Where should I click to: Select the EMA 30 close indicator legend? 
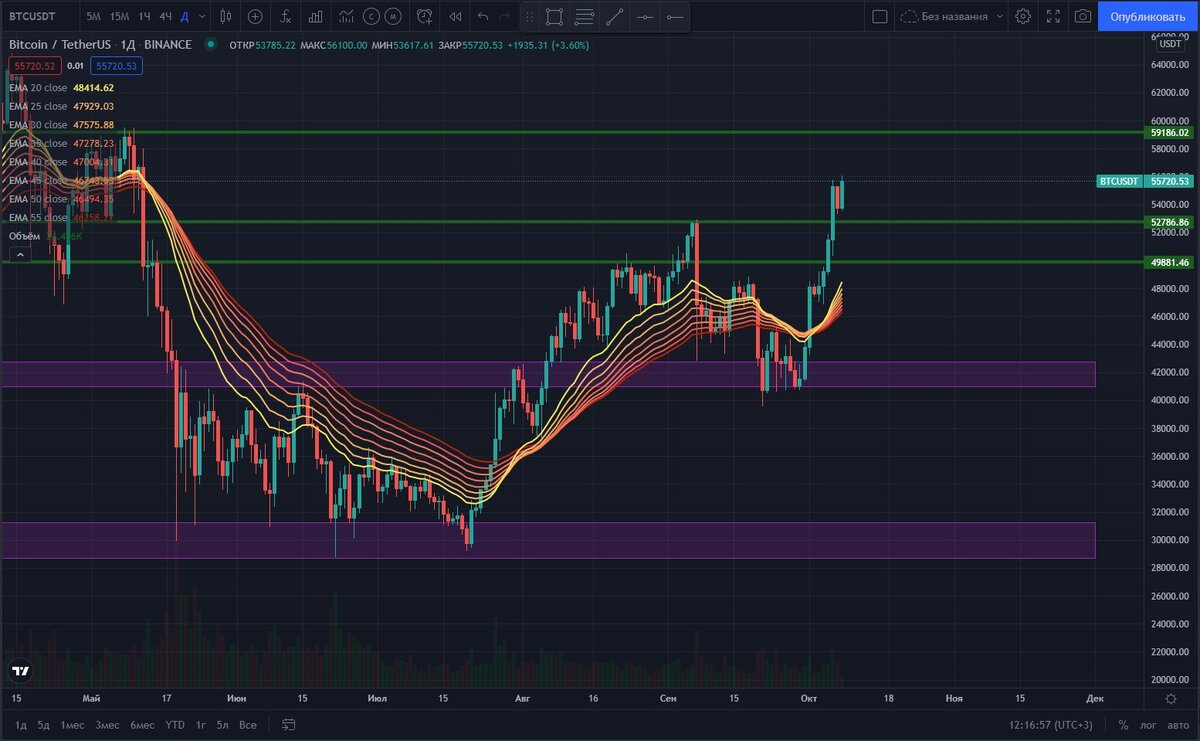61,125
